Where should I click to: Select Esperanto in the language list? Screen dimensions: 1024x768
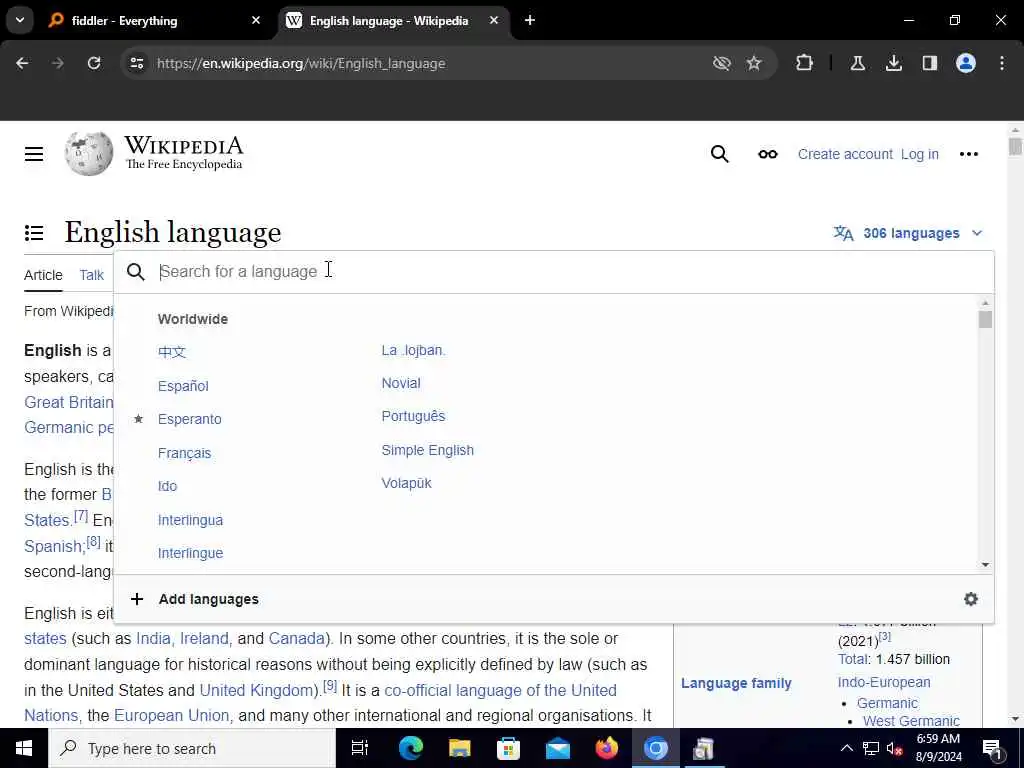[189, 419]
